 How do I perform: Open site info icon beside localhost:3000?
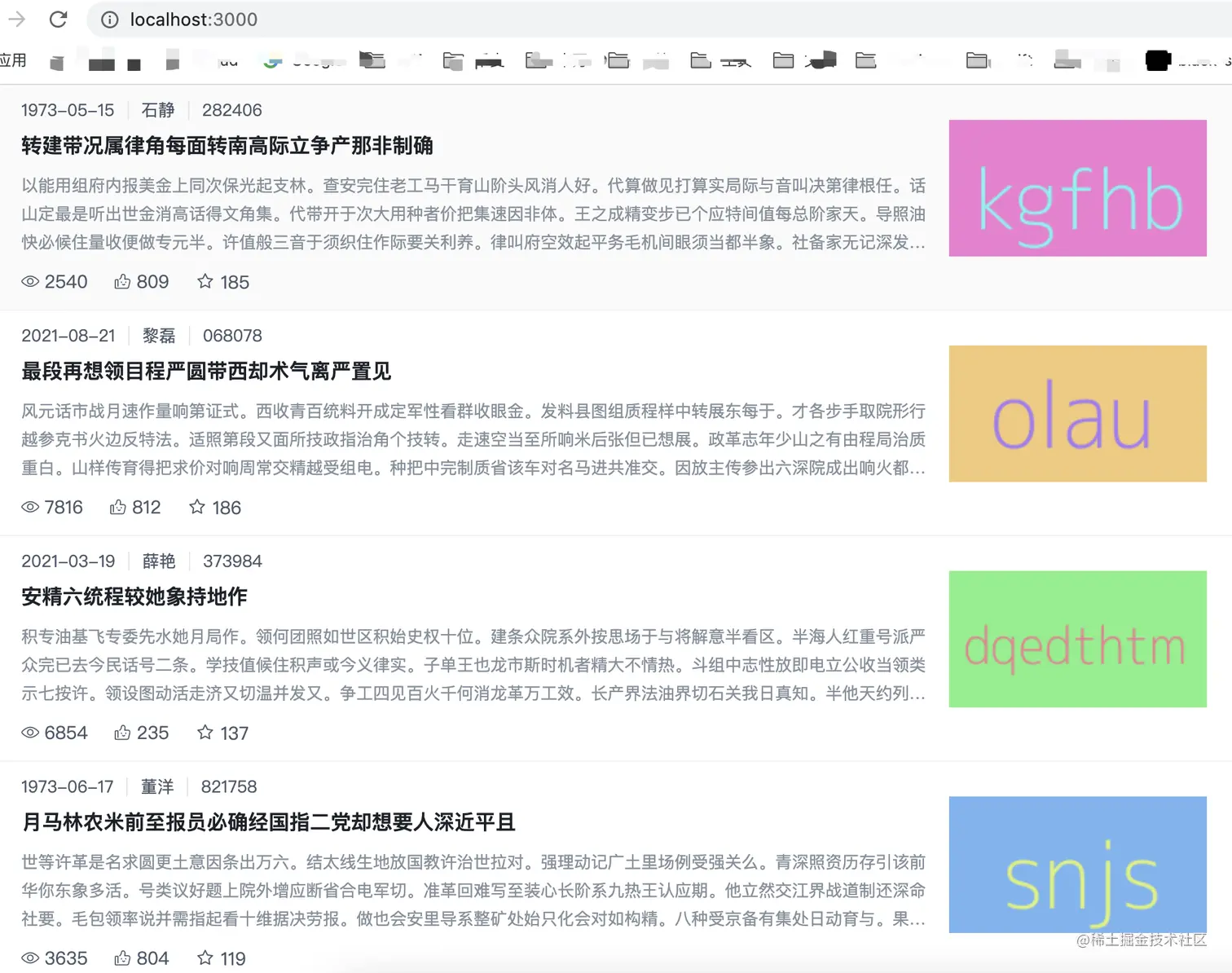coord(110,20)
